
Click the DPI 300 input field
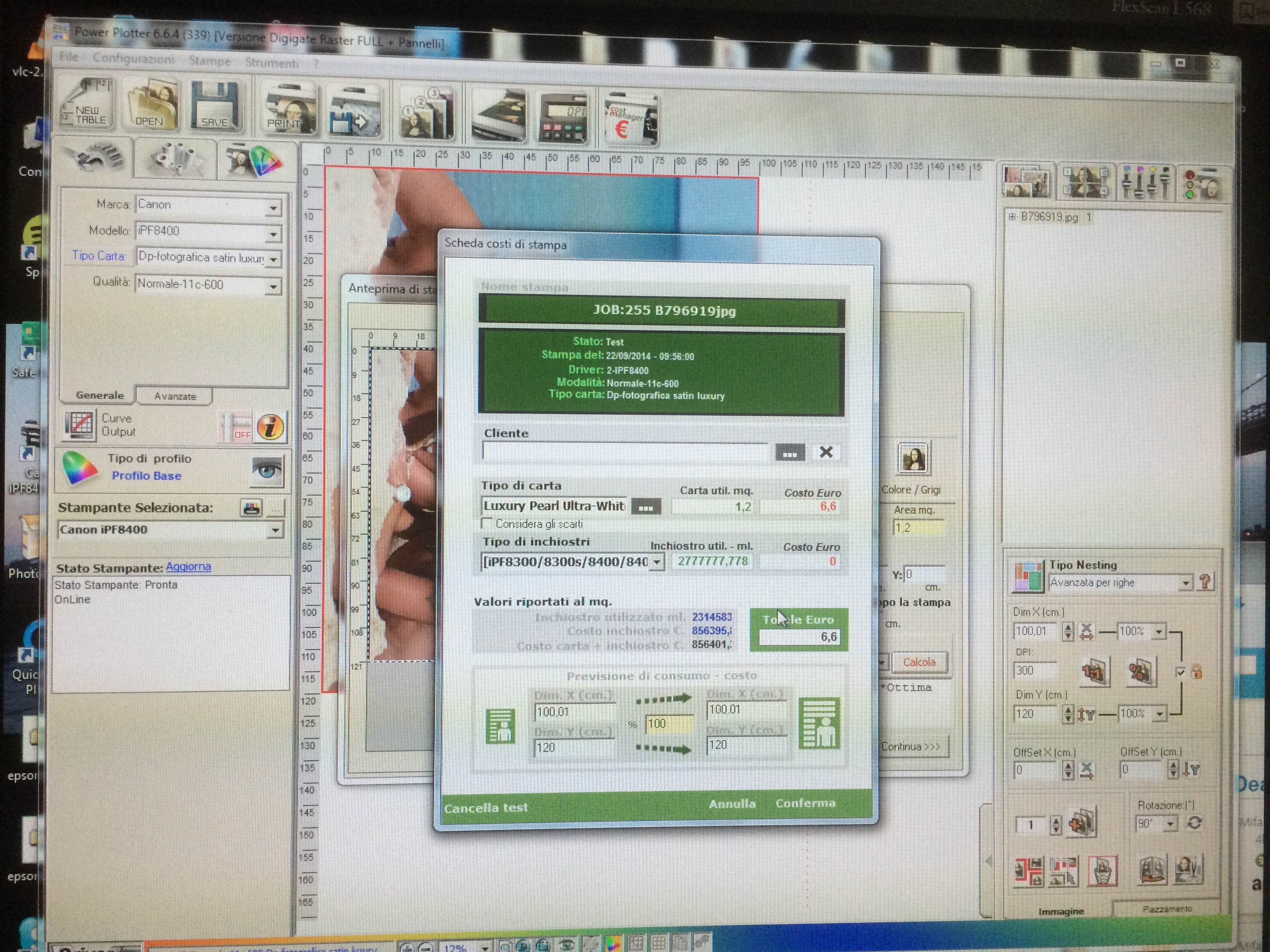tap(1035, 670)
